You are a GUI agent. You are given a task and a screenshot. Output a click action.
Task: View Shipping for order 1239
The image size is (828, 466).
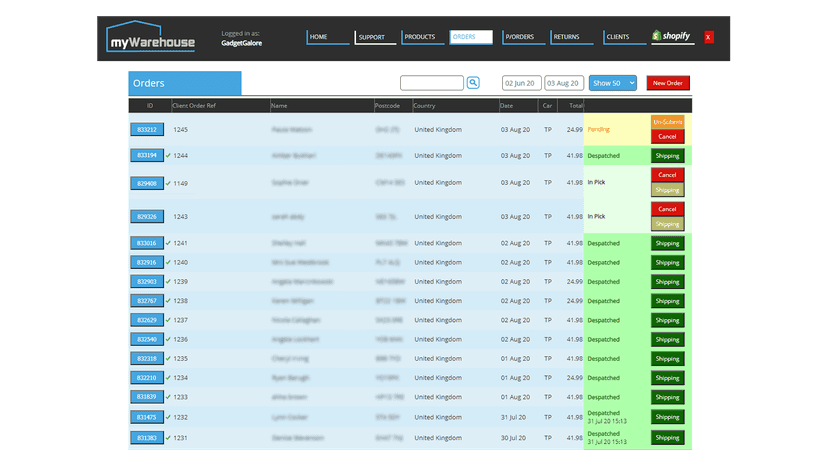click(667, 282)
